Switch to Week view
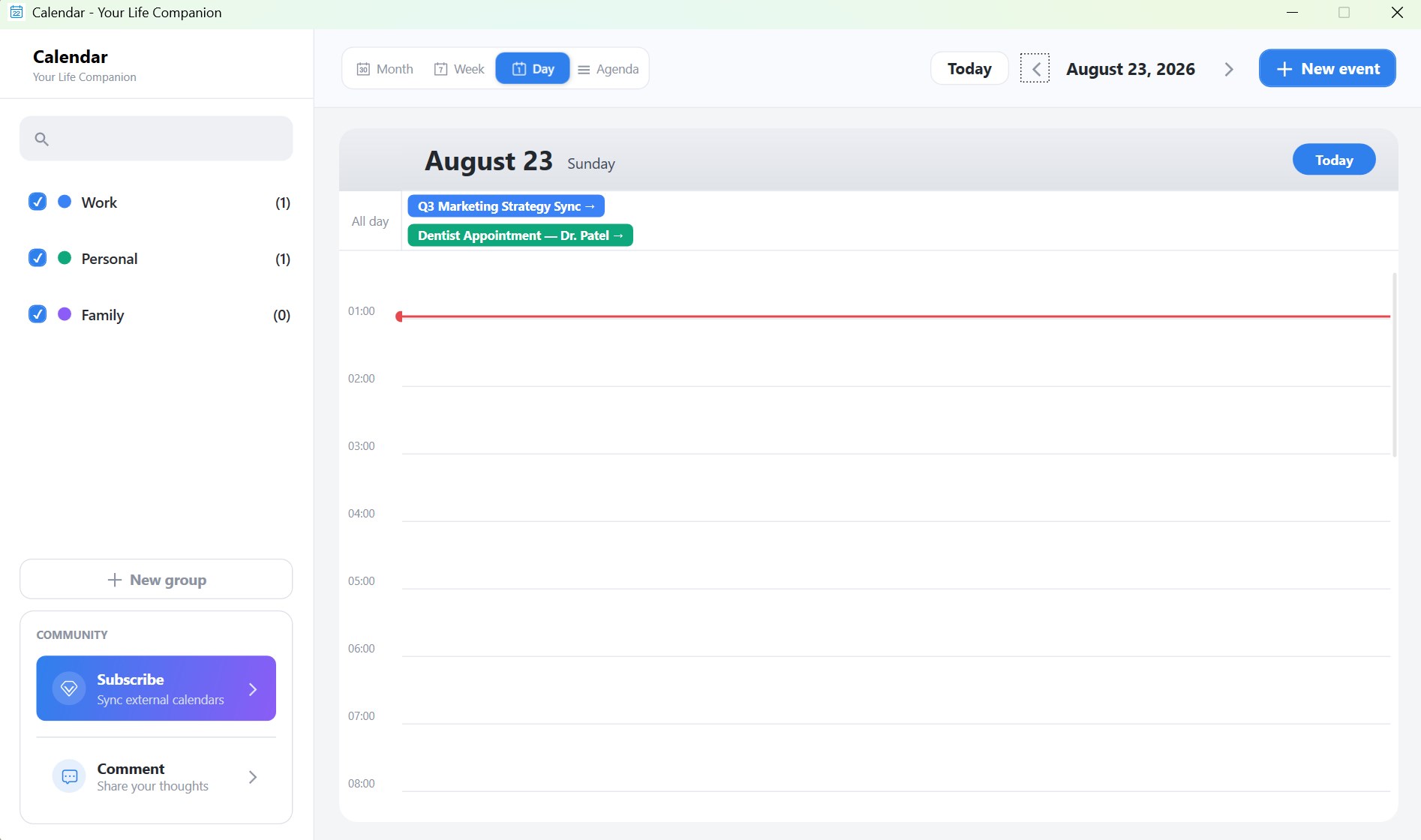This screenshot has height=840, width=1421. [x=459, y=69]
